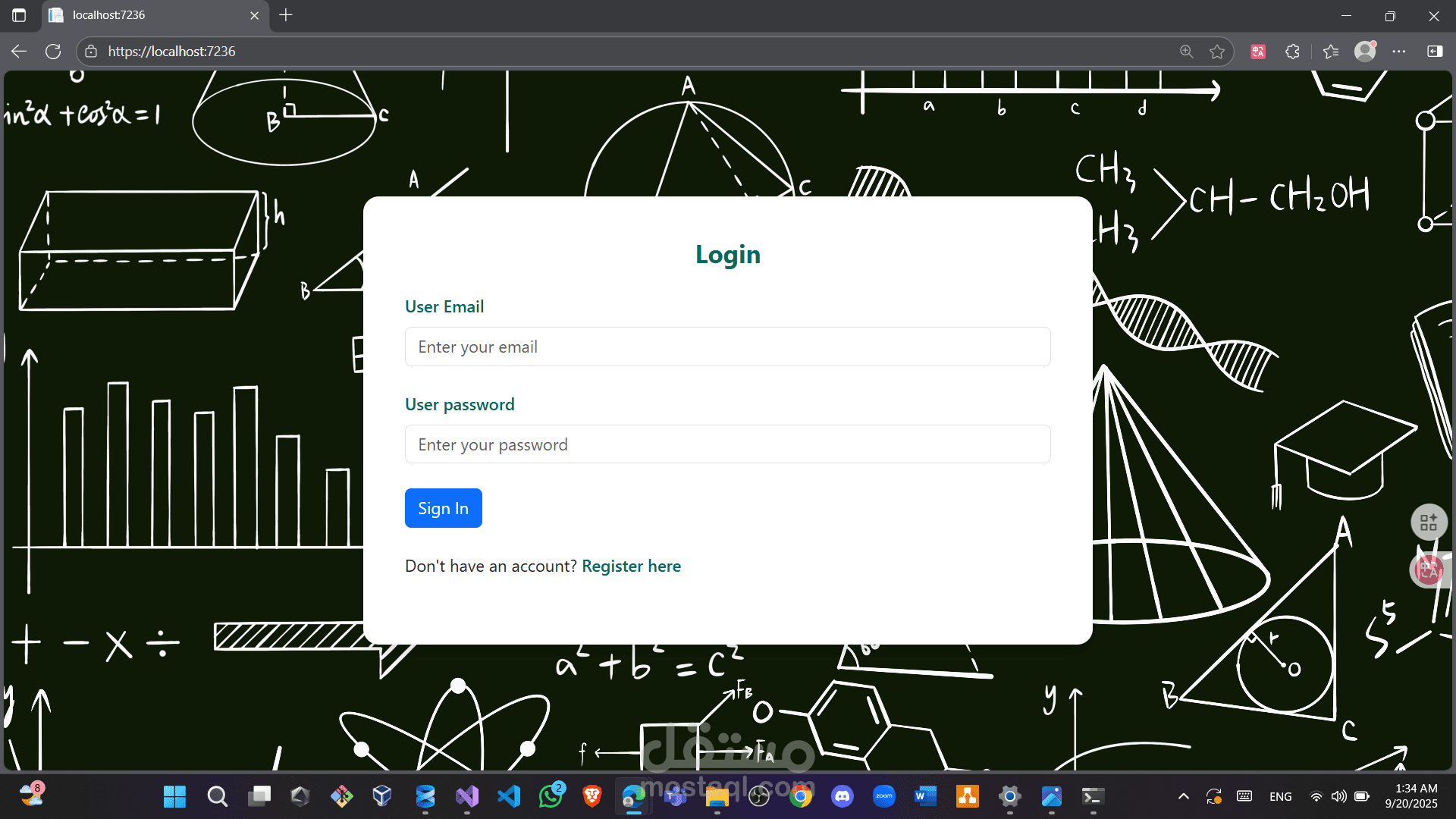1456x819 pixels.
Task: Follow the Register here link
Action: (x=631, y=566)
